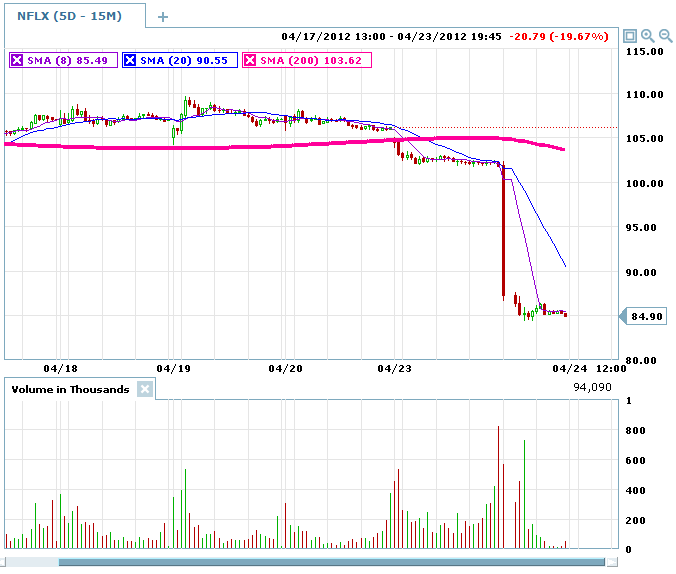Select the 84.90 current price marker
676x574 pixels.
pos(643,317)
